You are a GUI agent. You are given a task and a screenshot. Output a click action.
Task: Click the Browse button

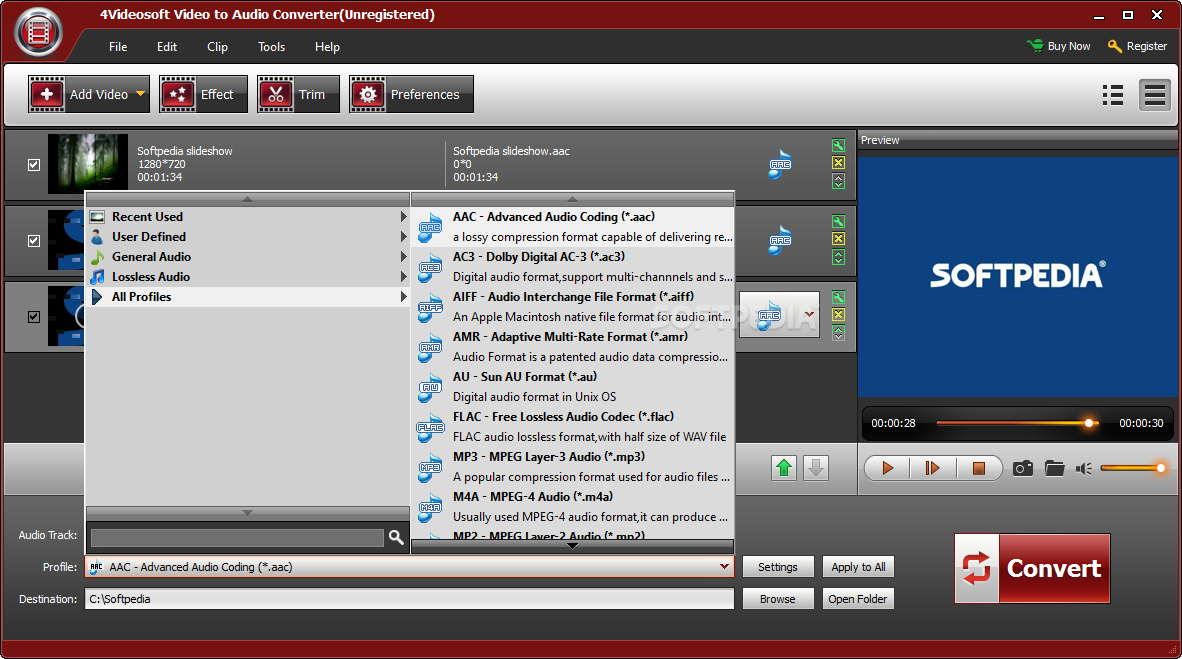pyautogui.click(x=778, y=599)
